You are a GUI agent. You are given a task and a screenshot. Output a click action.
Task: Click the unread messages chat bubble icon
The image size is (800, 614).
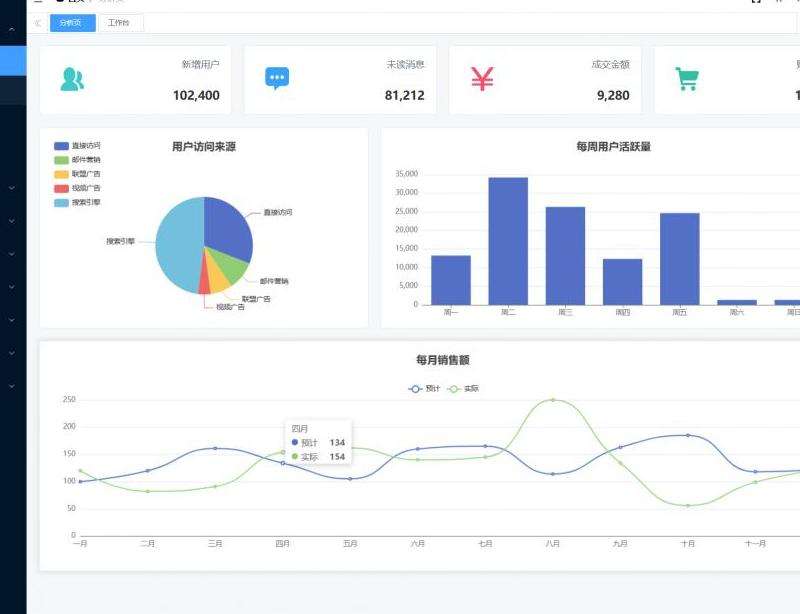277,78
